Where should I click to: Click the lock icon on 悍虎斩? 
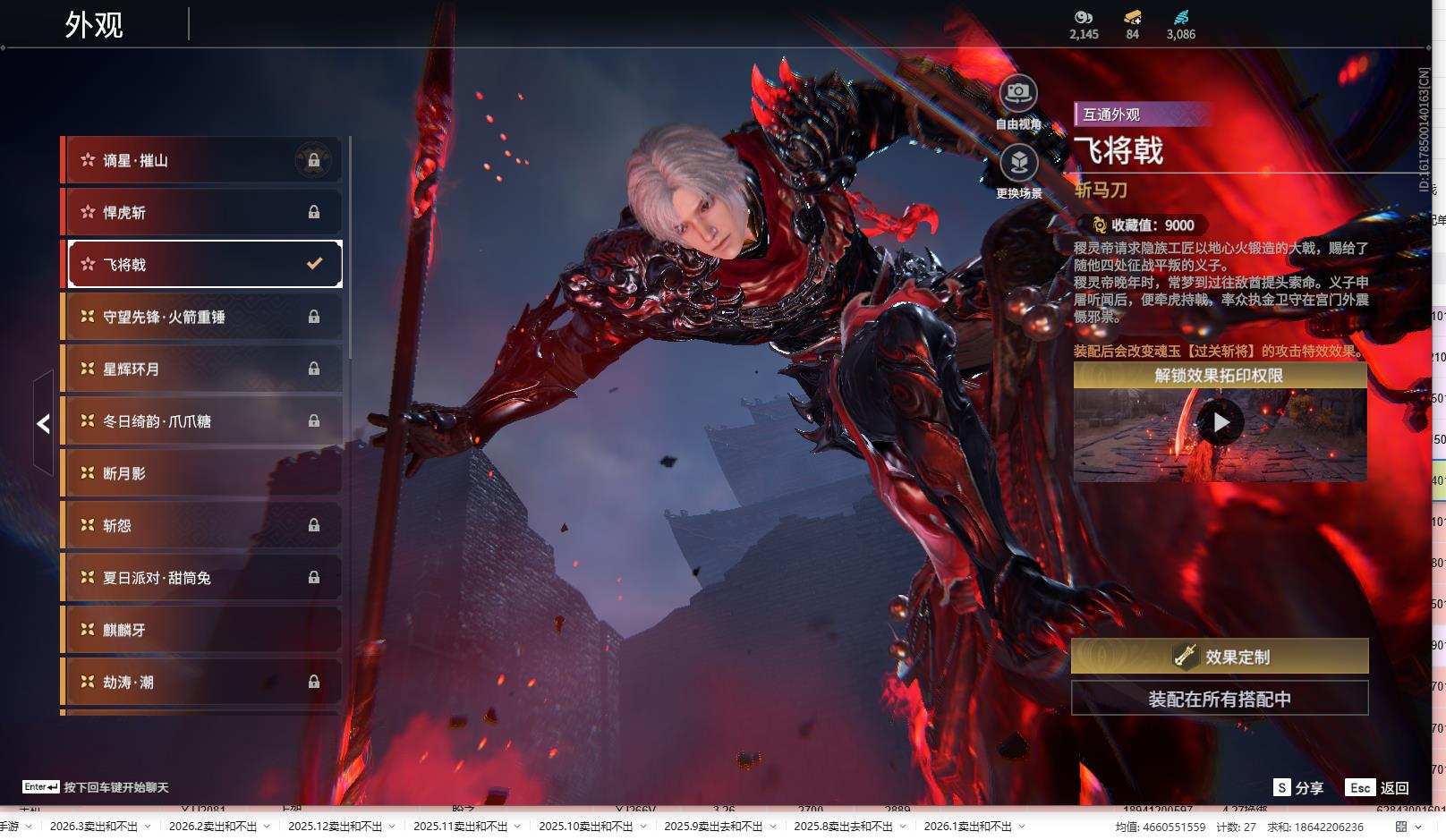point(314,213)
